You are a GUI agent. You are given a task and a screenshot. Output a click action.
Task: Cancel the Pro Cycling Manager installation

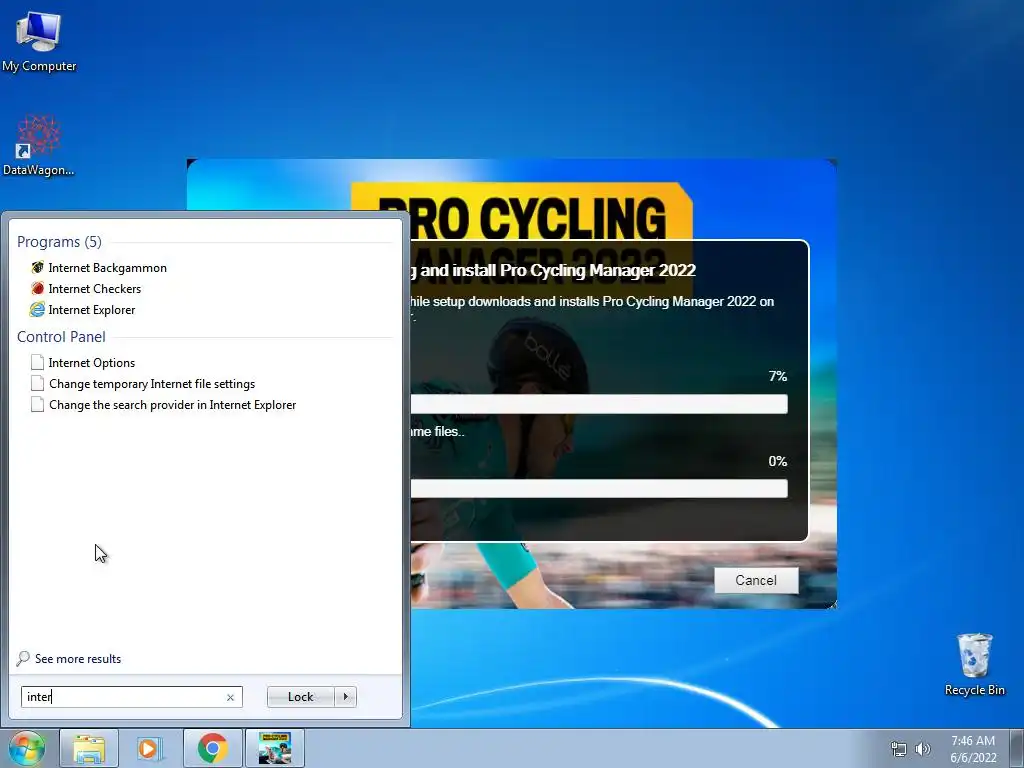pos(756,581)
